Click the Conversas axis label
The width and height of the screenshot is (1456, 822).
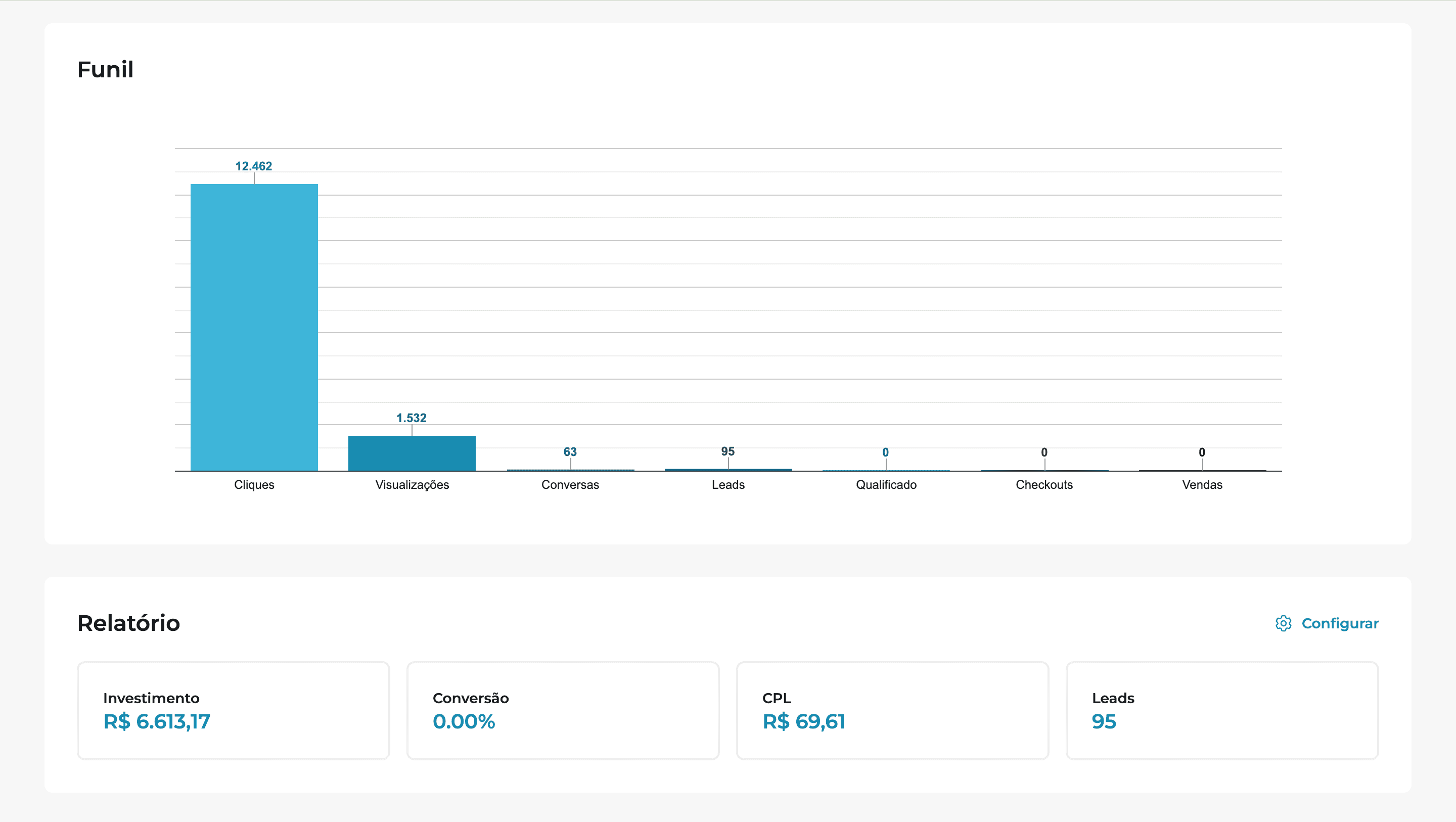pos(570,484)
